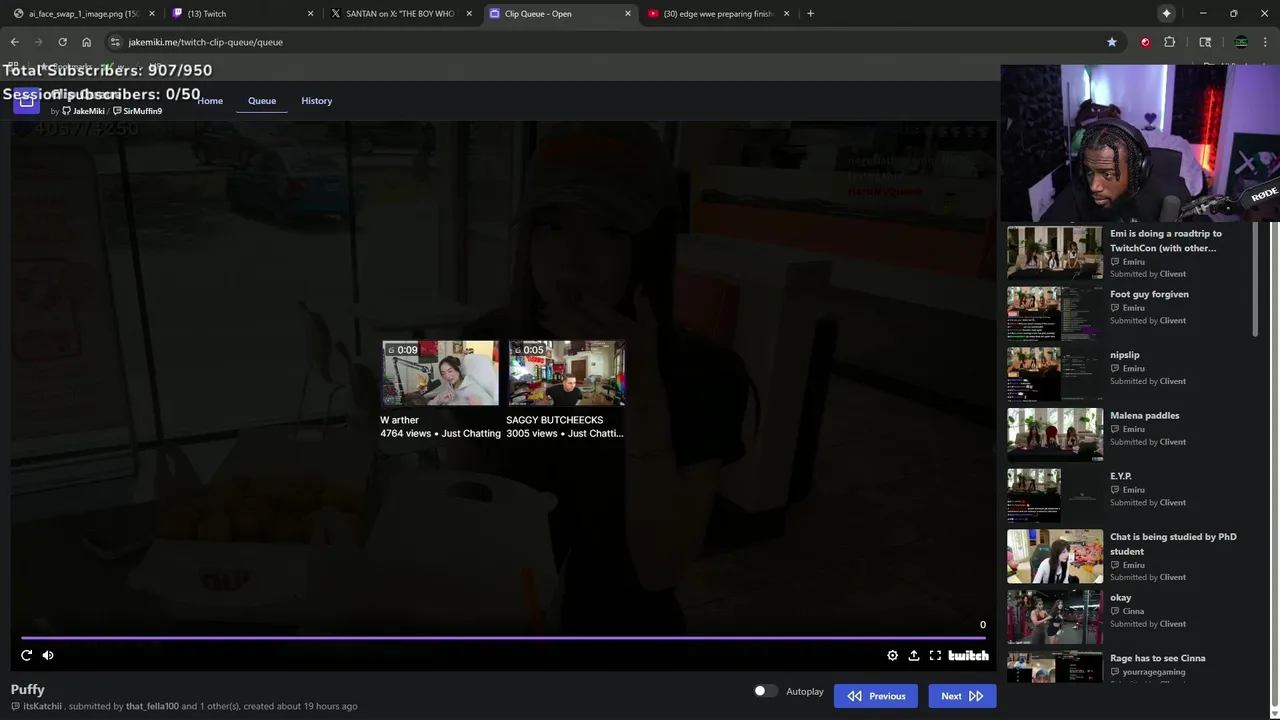Open the player settings gear

click(893, 655)
